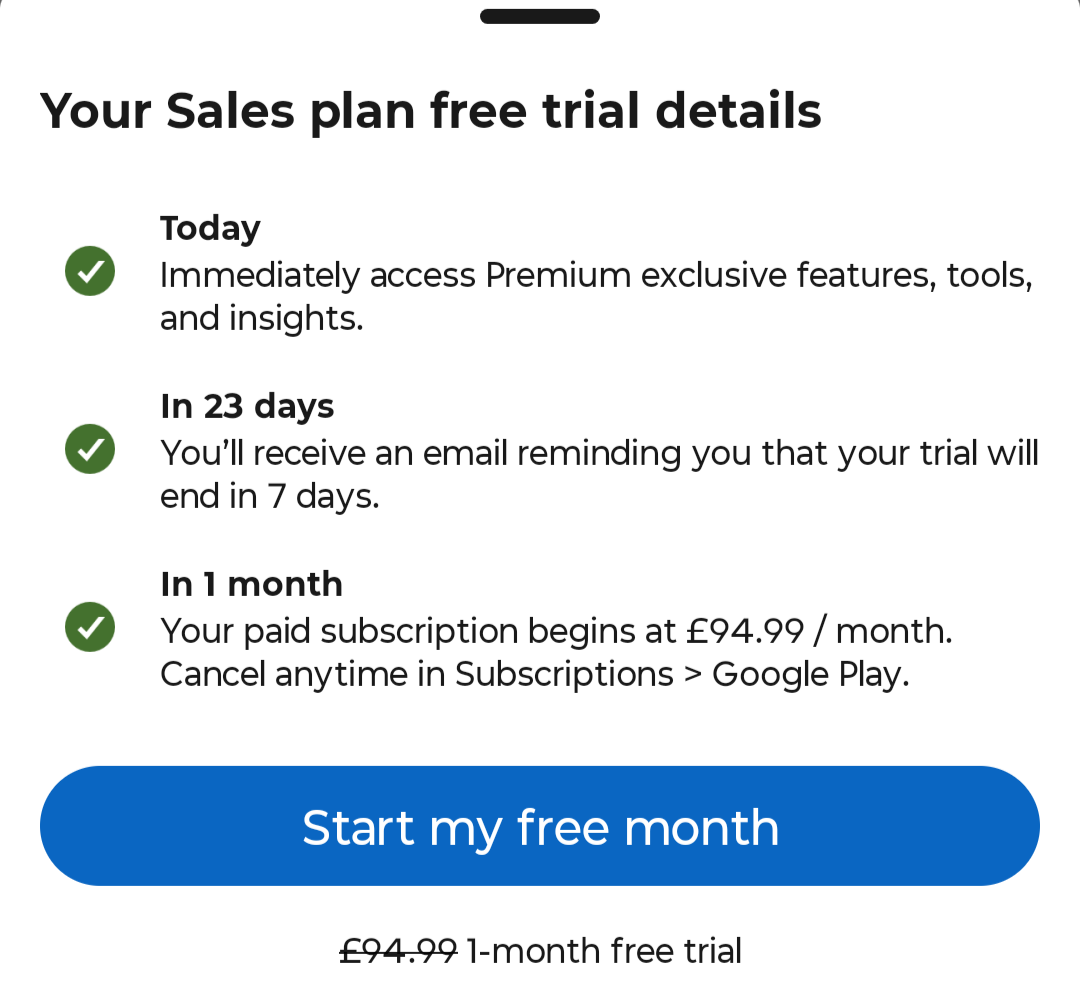1080x981 pixels.
Task: Tap the word Subscriptions in the cancel text
Action: click(x=564, y=675)
